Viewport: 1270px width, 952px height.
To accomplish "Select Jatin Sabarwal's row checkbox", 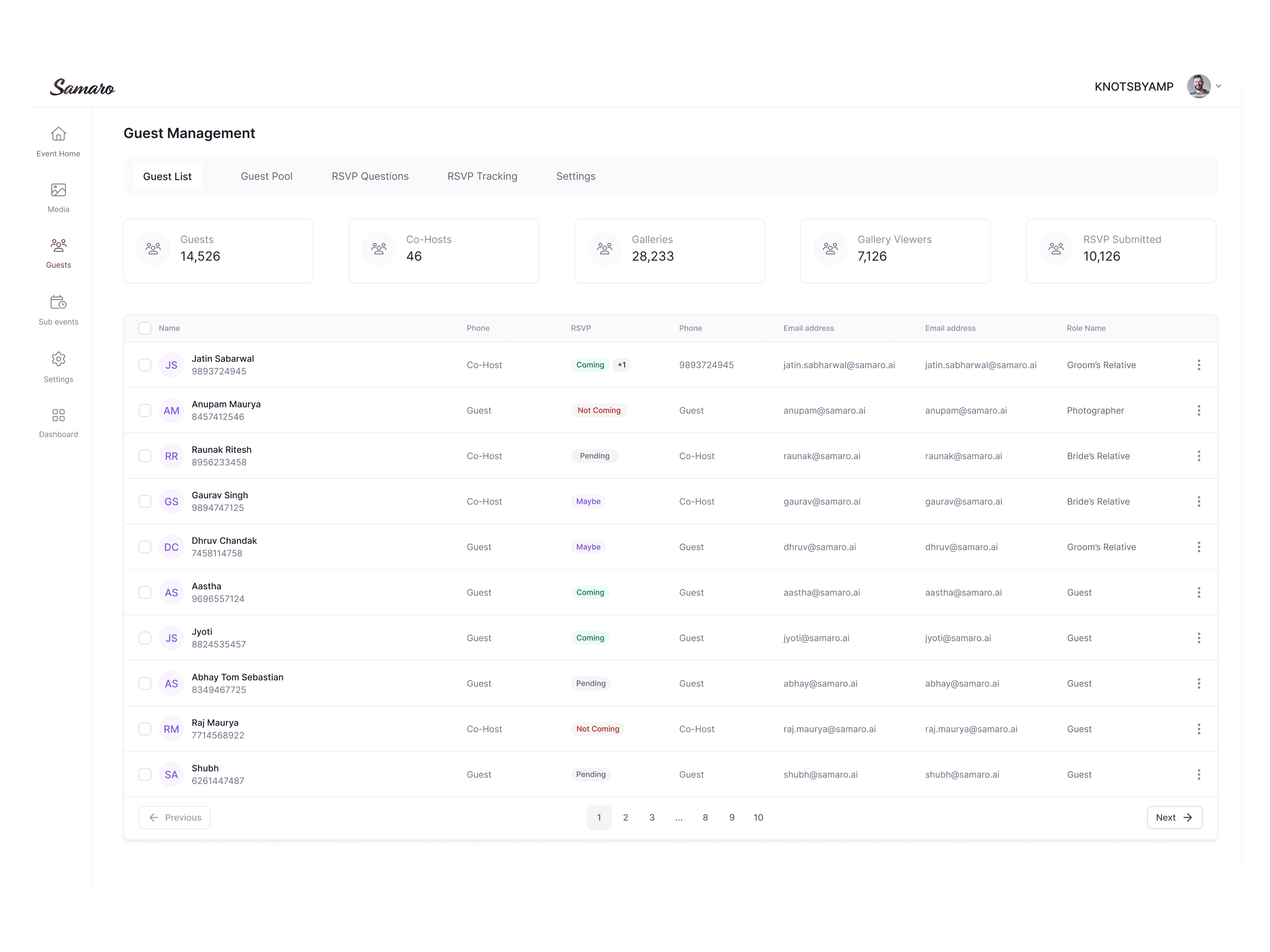I will (x=145, y=365).
